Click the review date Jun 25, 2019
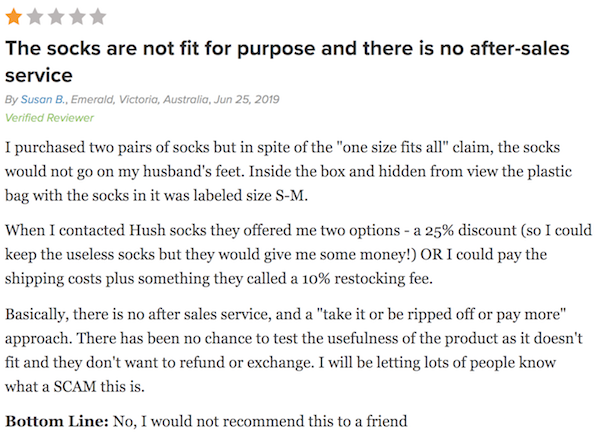Image resolution: width=600 pixels, height=442 pixels. [246, 99]
